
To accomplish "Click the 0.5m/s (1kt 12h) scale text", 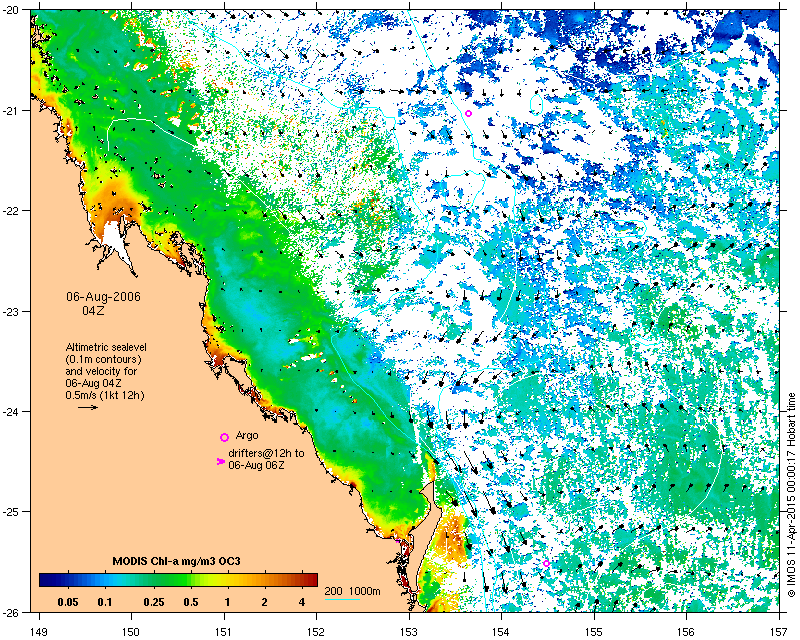I will [105, 396].
